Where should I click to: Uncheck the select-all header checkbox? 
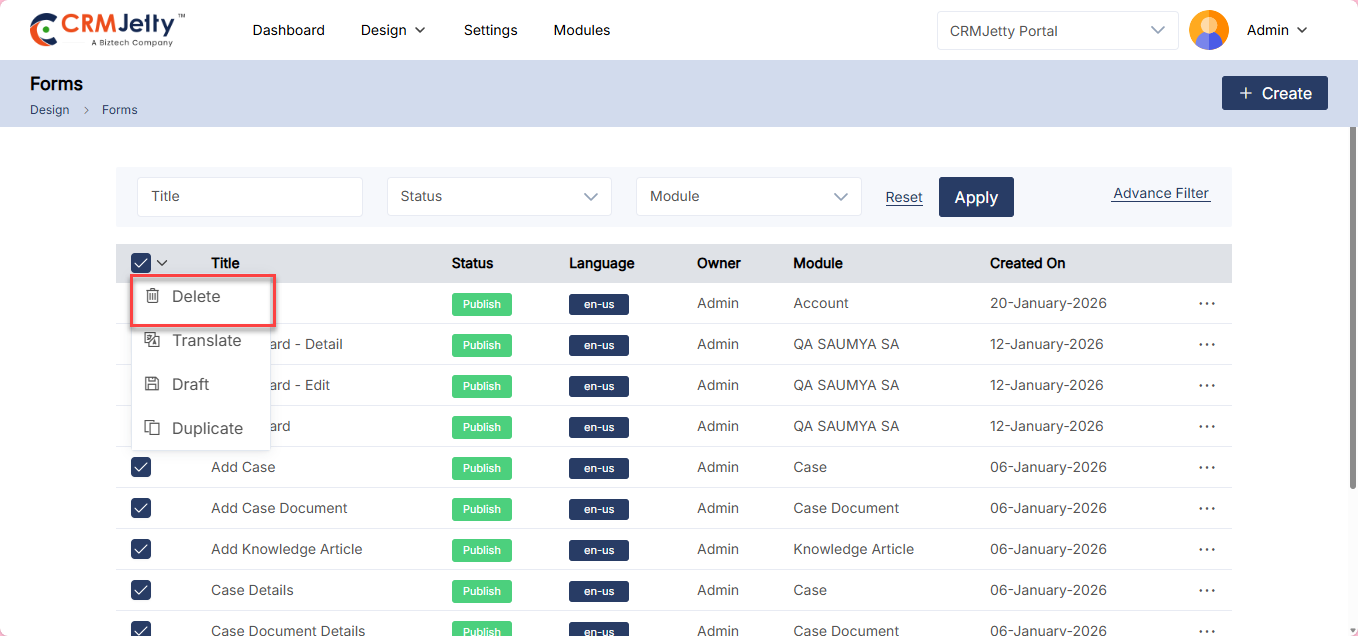click(x=141, y=263)
